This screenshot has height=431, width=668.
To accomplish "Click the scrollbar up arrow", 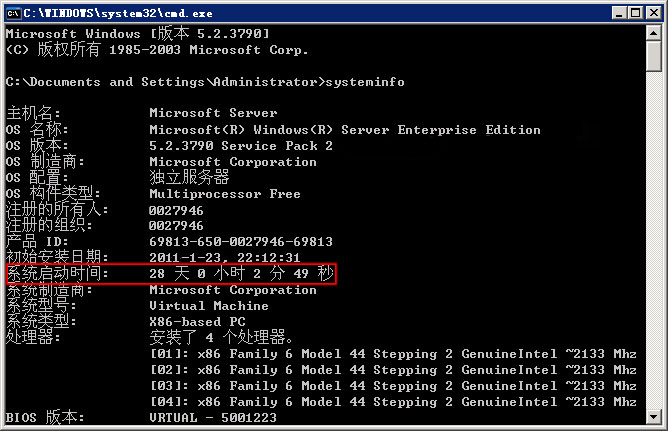I will [654, 32].
